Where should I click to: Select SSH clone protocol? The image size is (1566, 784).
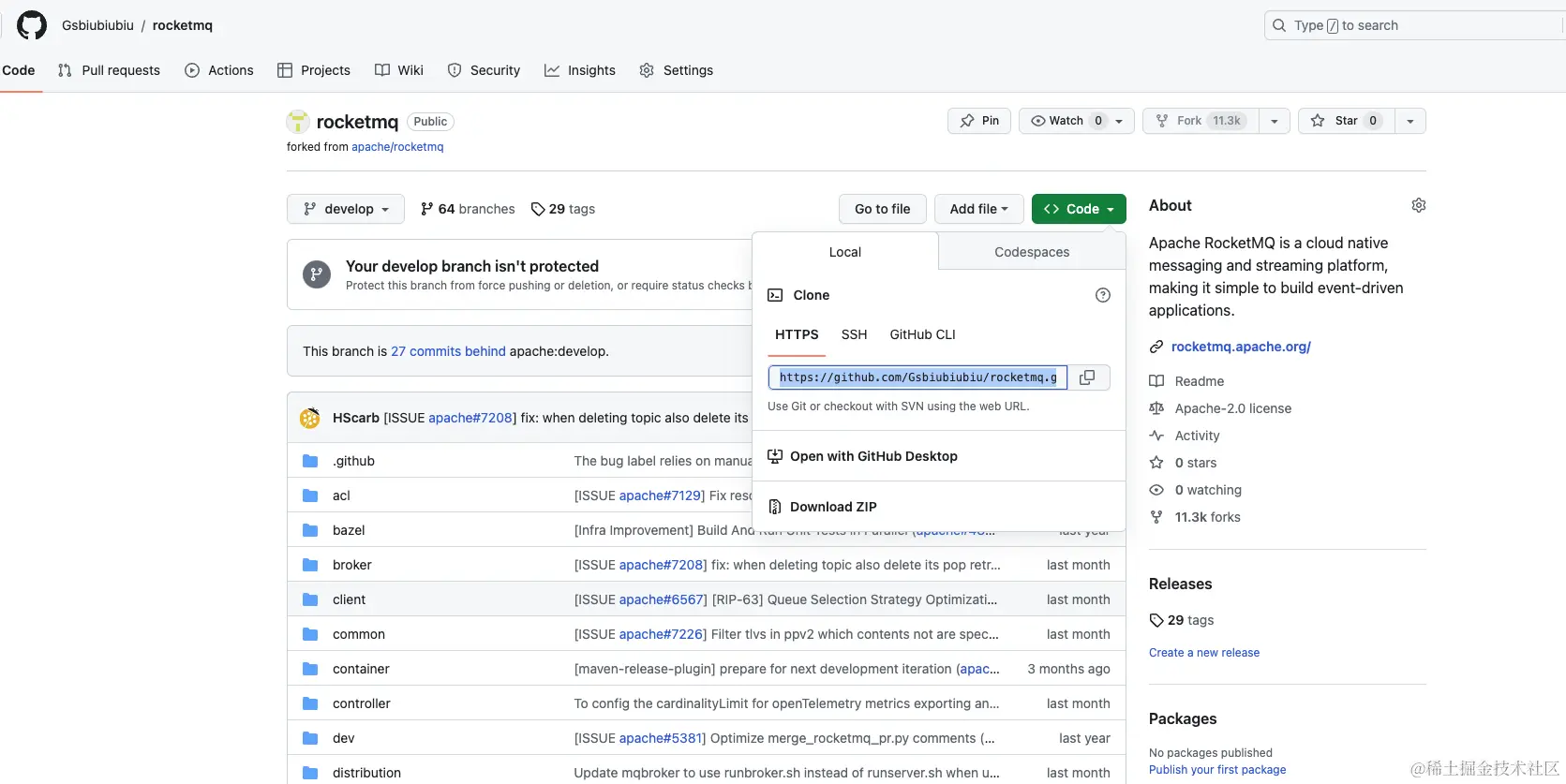coord(854,334)
